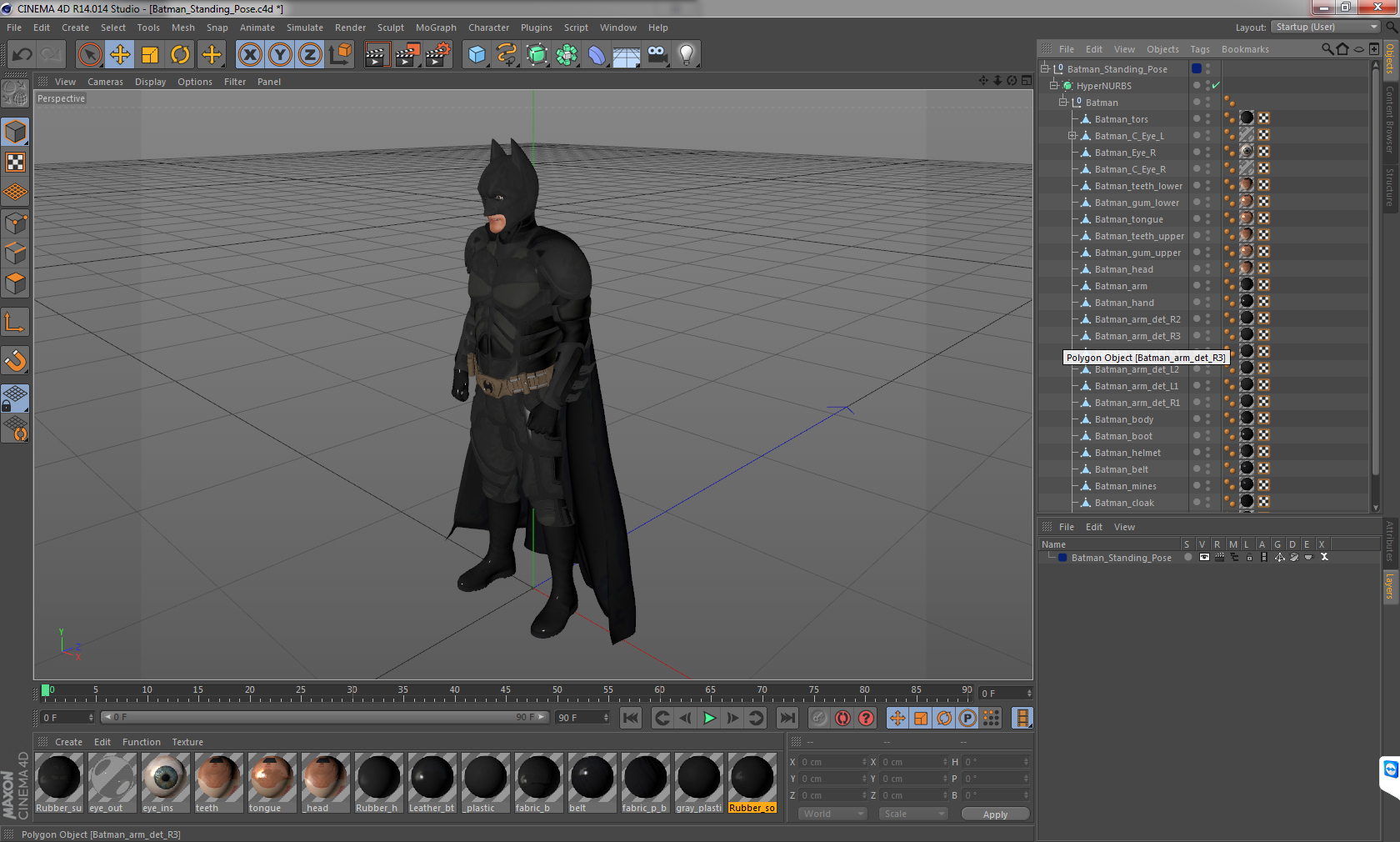Toggle visibility dots for Batman_cloak
The height and width of the screenshot is (842, 1400).
[1207, 502]
